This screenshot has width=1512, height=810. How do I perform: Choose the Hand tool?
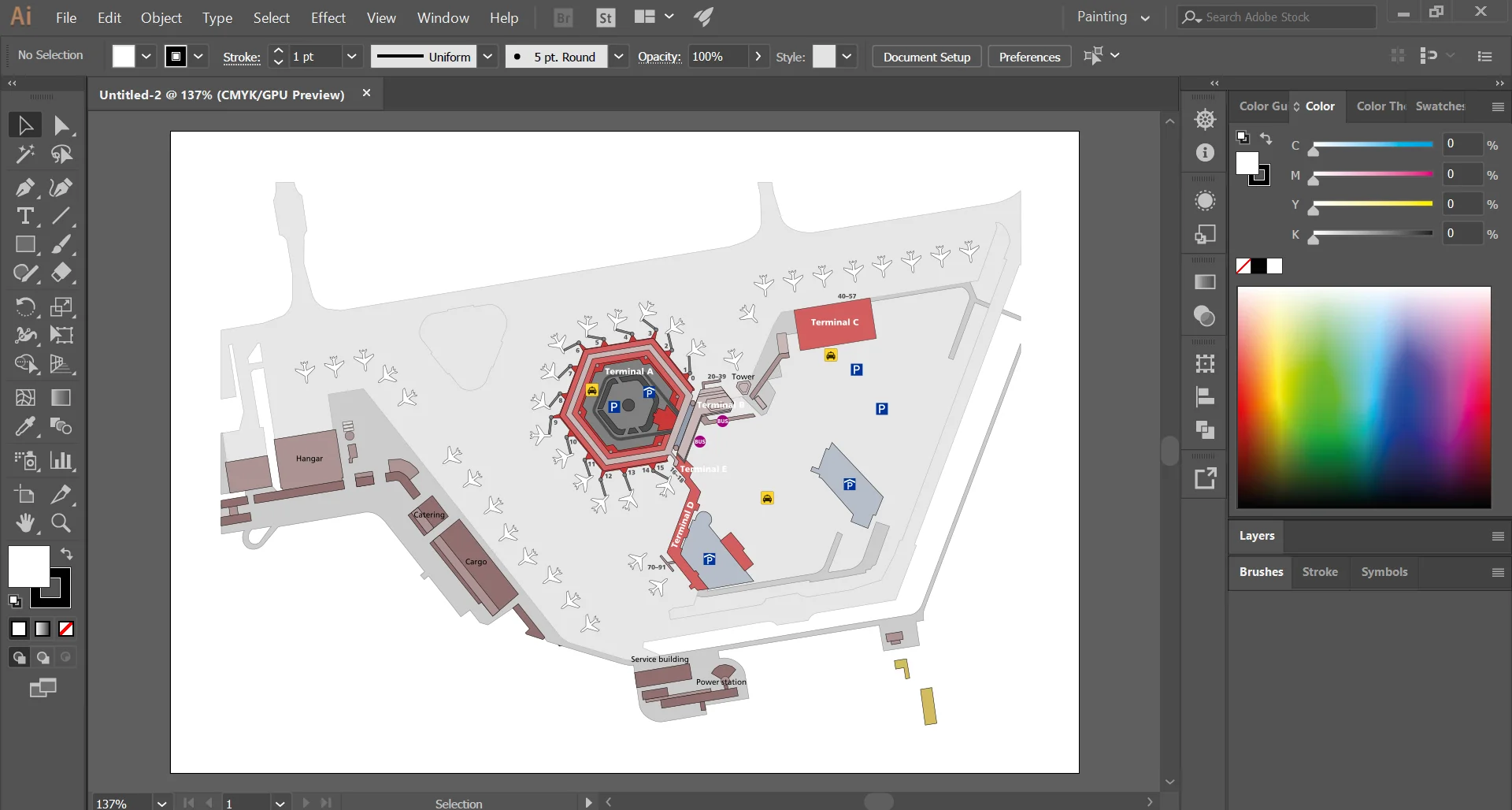[26, 522]
